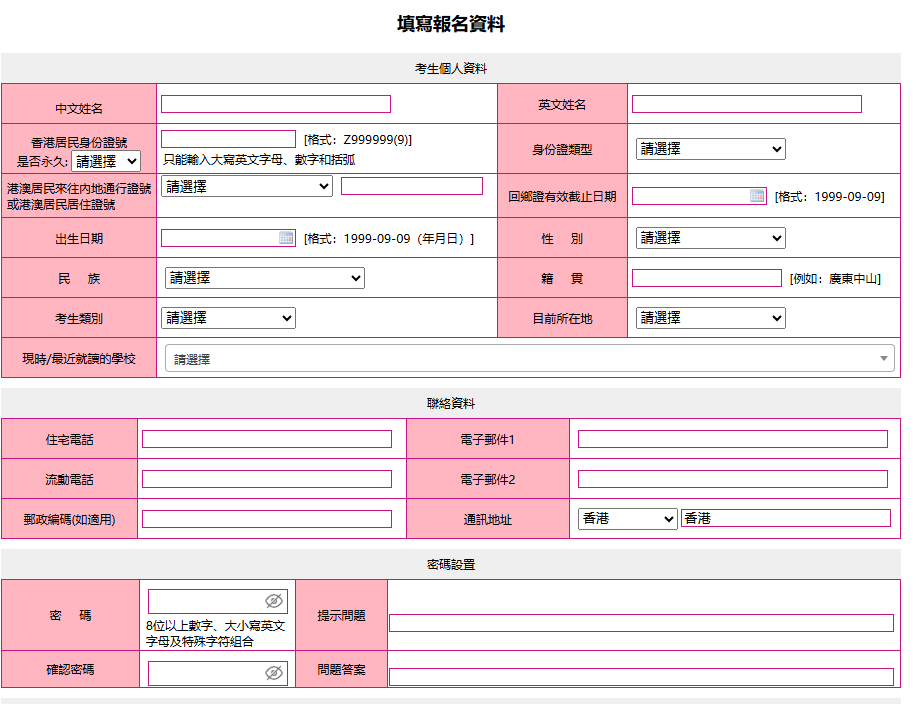The height and width of the screenshot is (704, 924).
Task: Click the 英文姓名 input field
Action: [746, 104]
